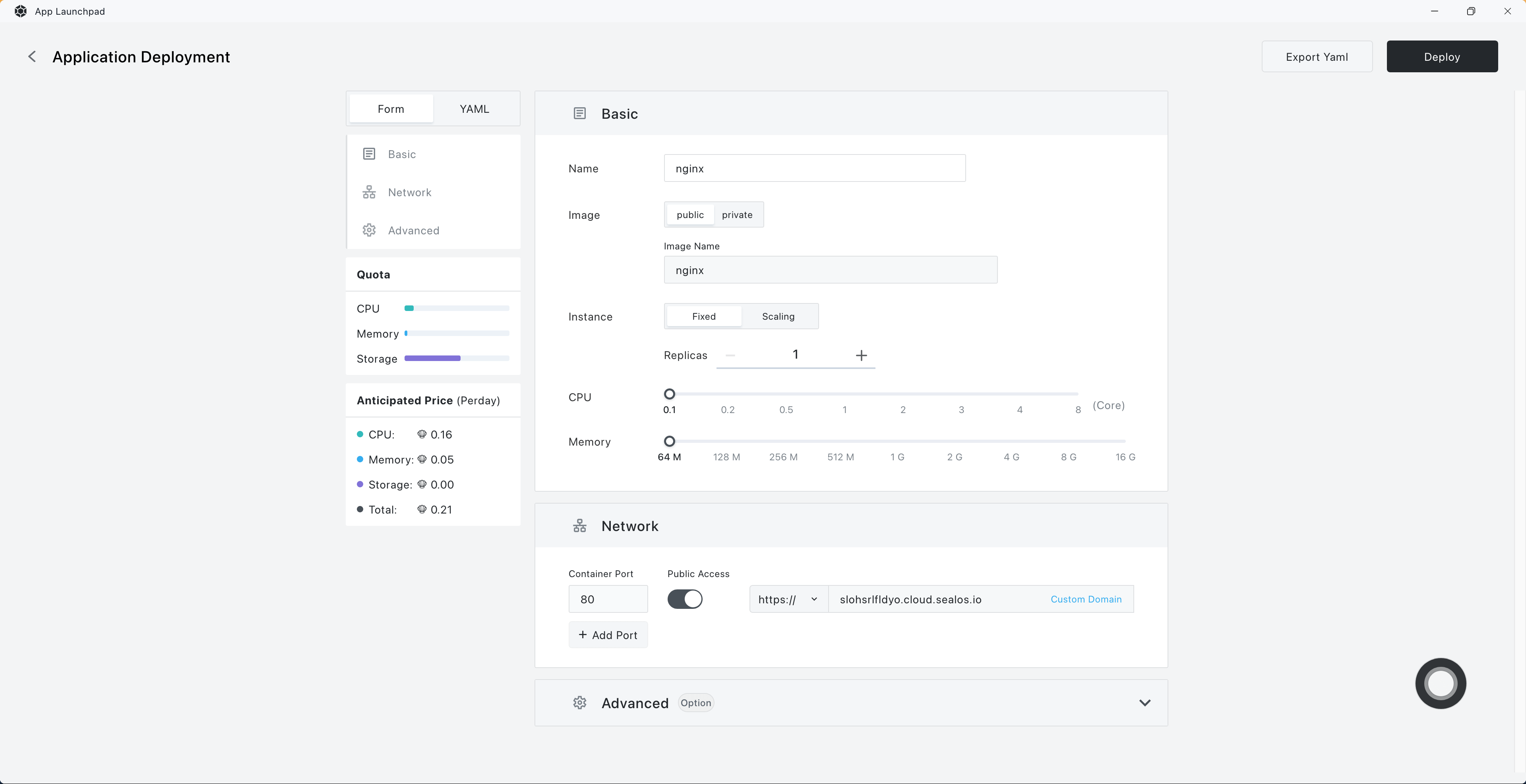Image resolution: width=1526 pixels, height=784 pixels.
Task: Click the App Launchpad logo in title bar
Action: click(x=21, y=11)
